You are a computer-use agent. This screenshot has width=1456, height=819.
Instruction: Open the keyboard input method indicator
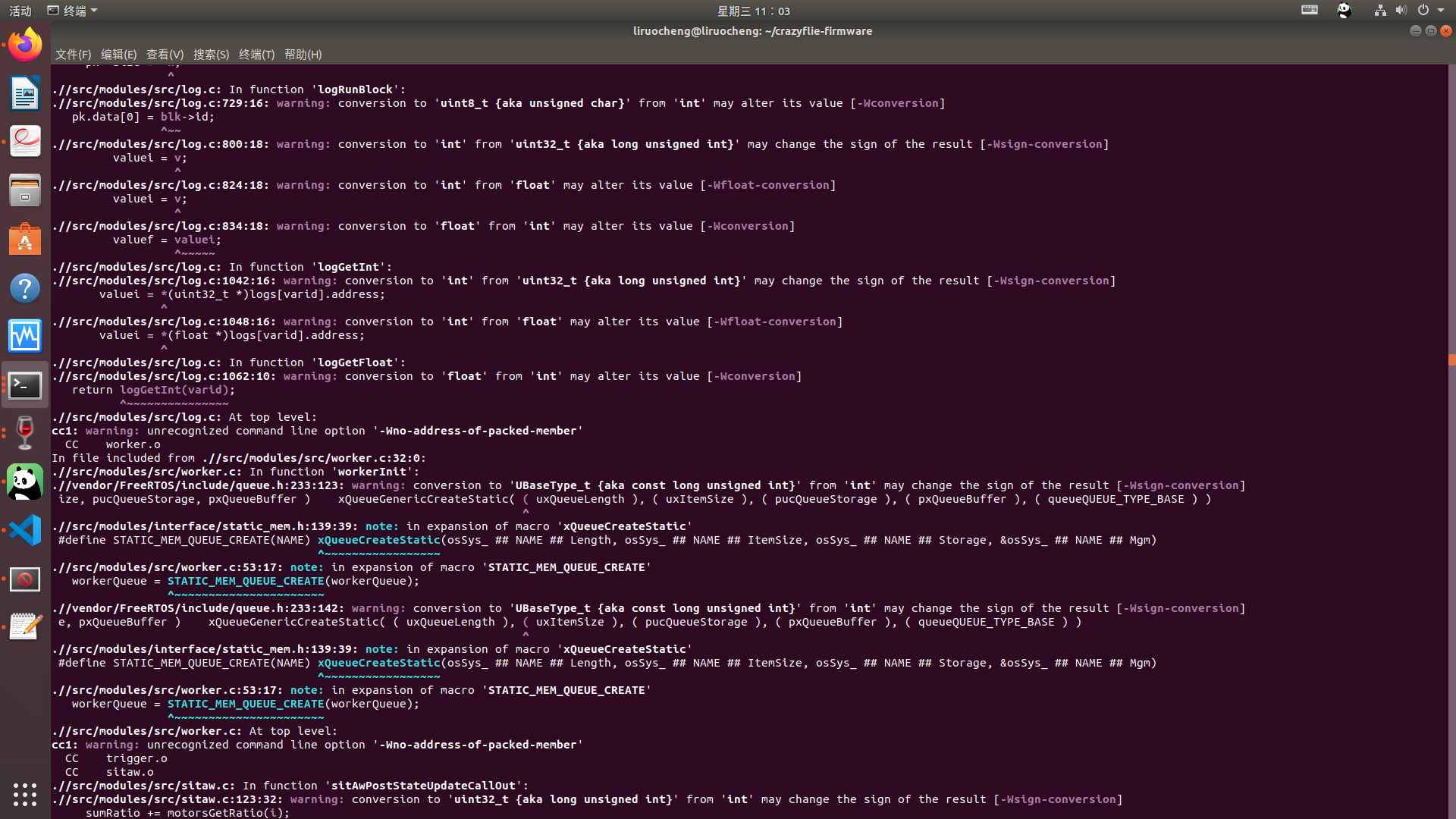pos(1310,11)
